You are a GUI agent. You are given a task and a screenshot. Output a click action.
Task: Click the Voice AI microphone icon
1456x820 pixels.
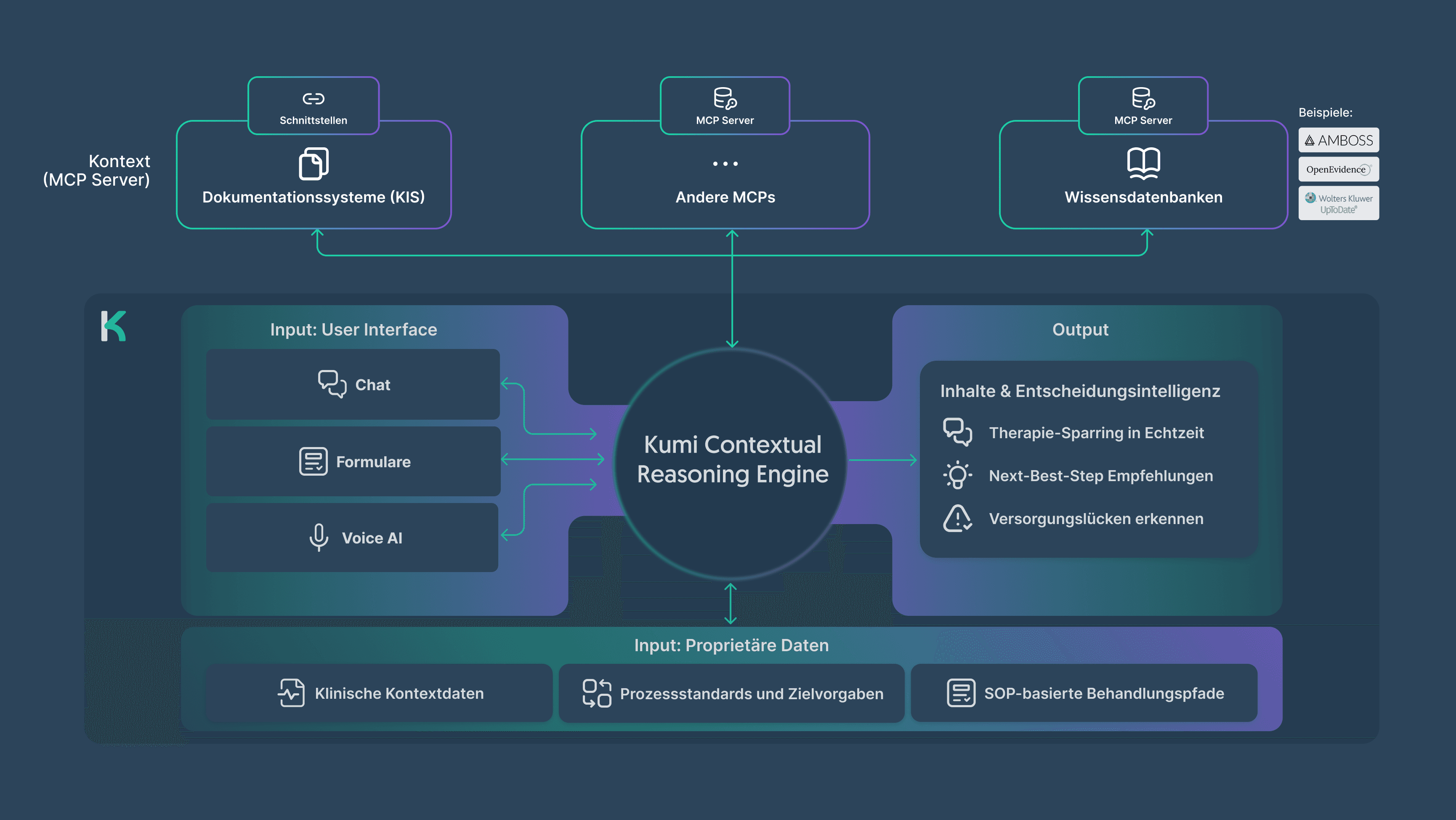point(319,537)
